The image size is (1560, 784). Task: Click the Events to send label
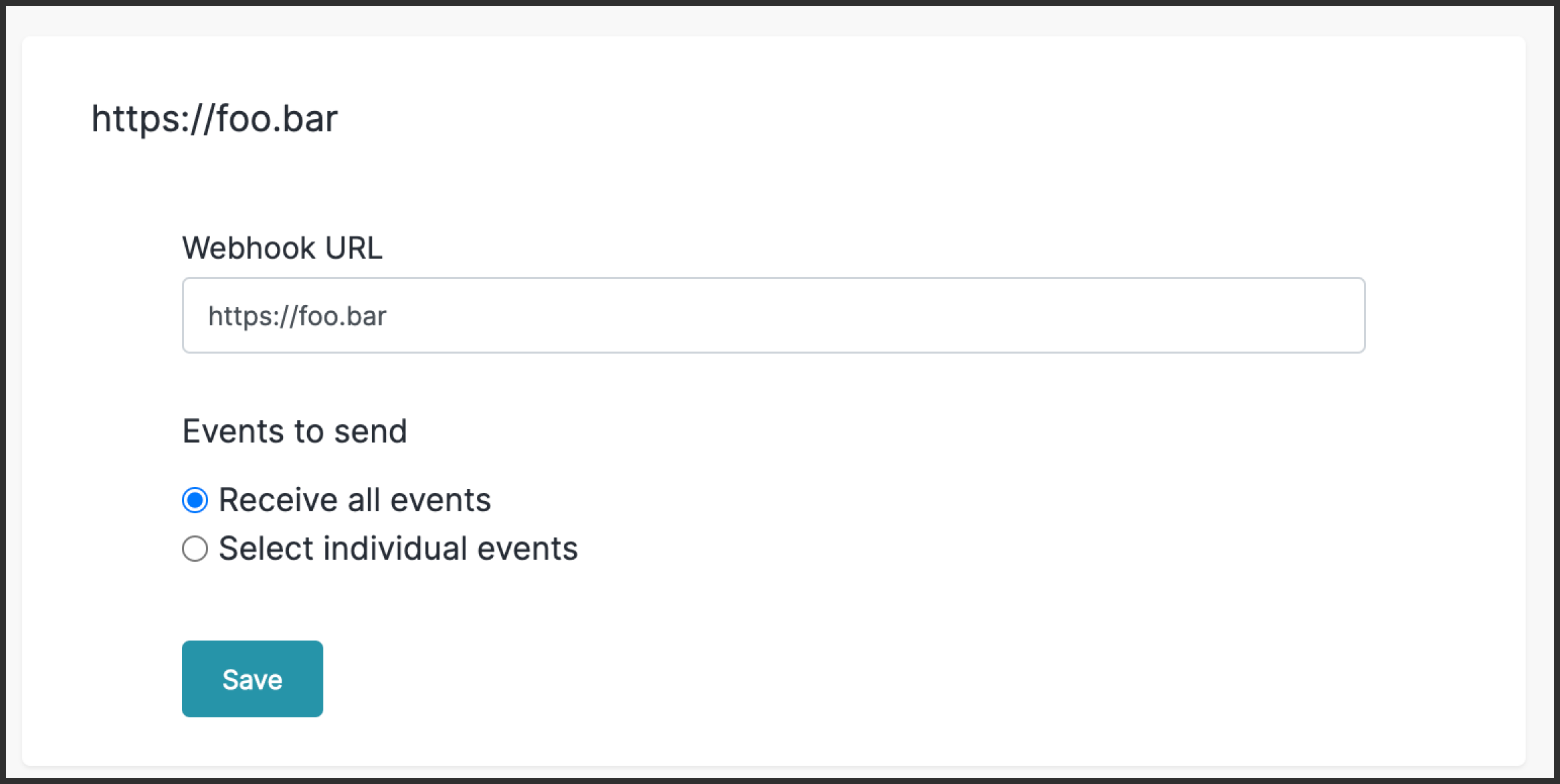click(x=295, y=431)
